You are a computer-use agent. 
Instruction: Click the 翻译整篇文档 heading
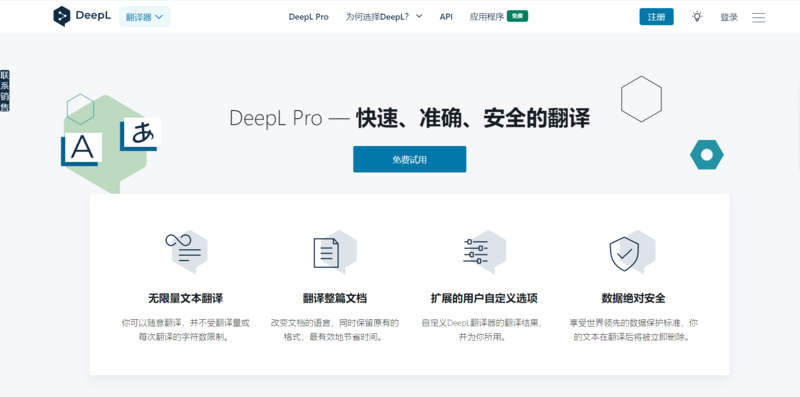click(334, 299)
